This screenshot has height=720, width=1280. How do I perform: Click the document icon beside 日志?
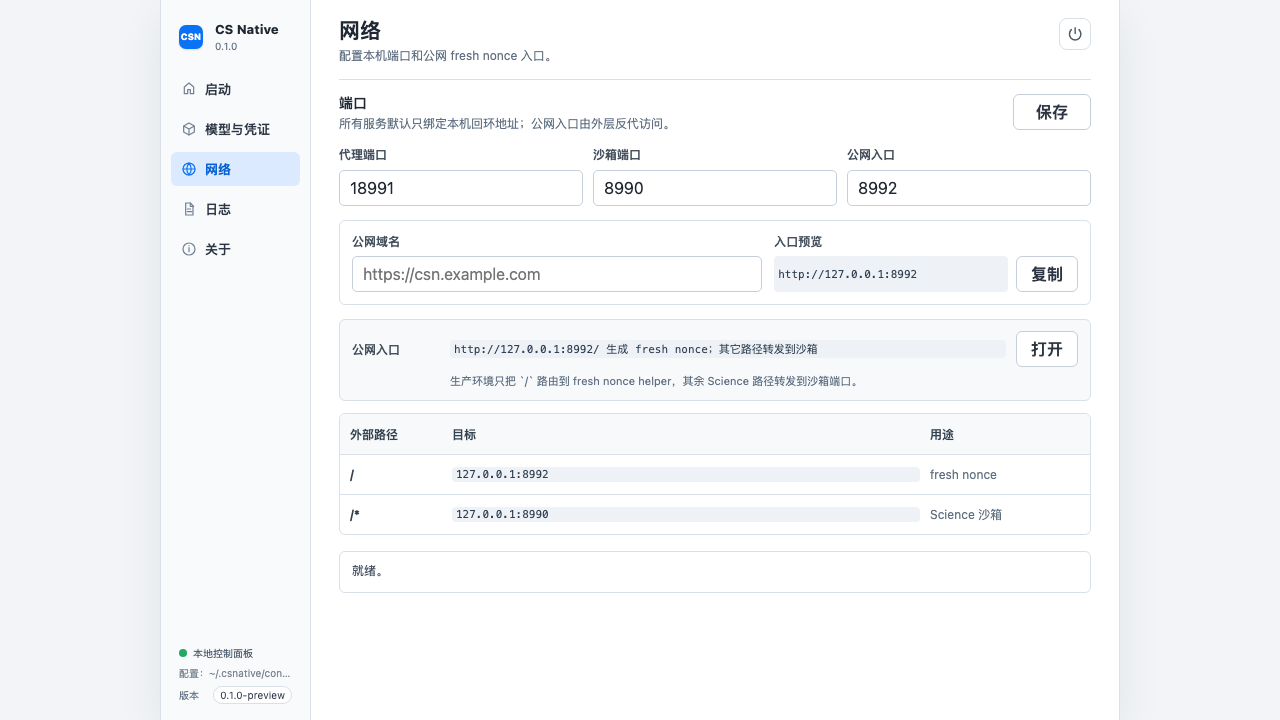(189, 209)
